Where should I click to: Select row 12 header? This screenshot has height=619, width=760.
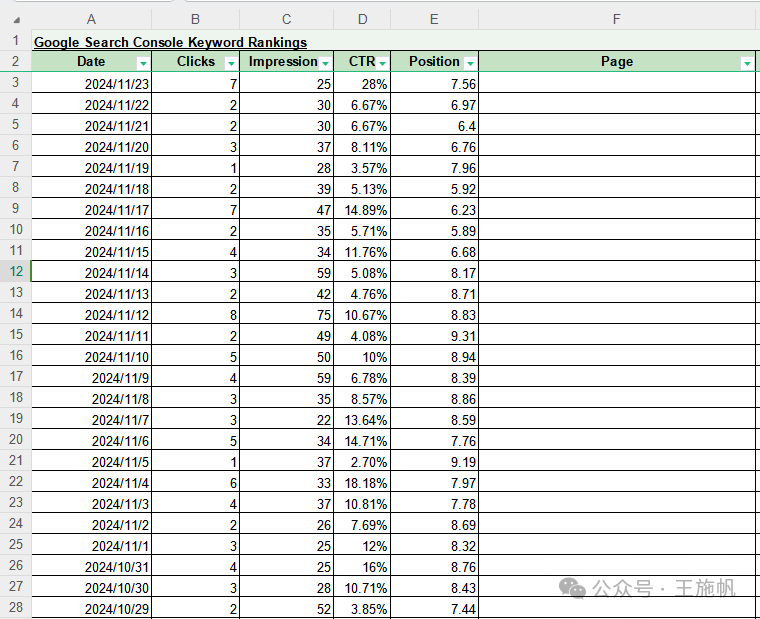[16, 271]
